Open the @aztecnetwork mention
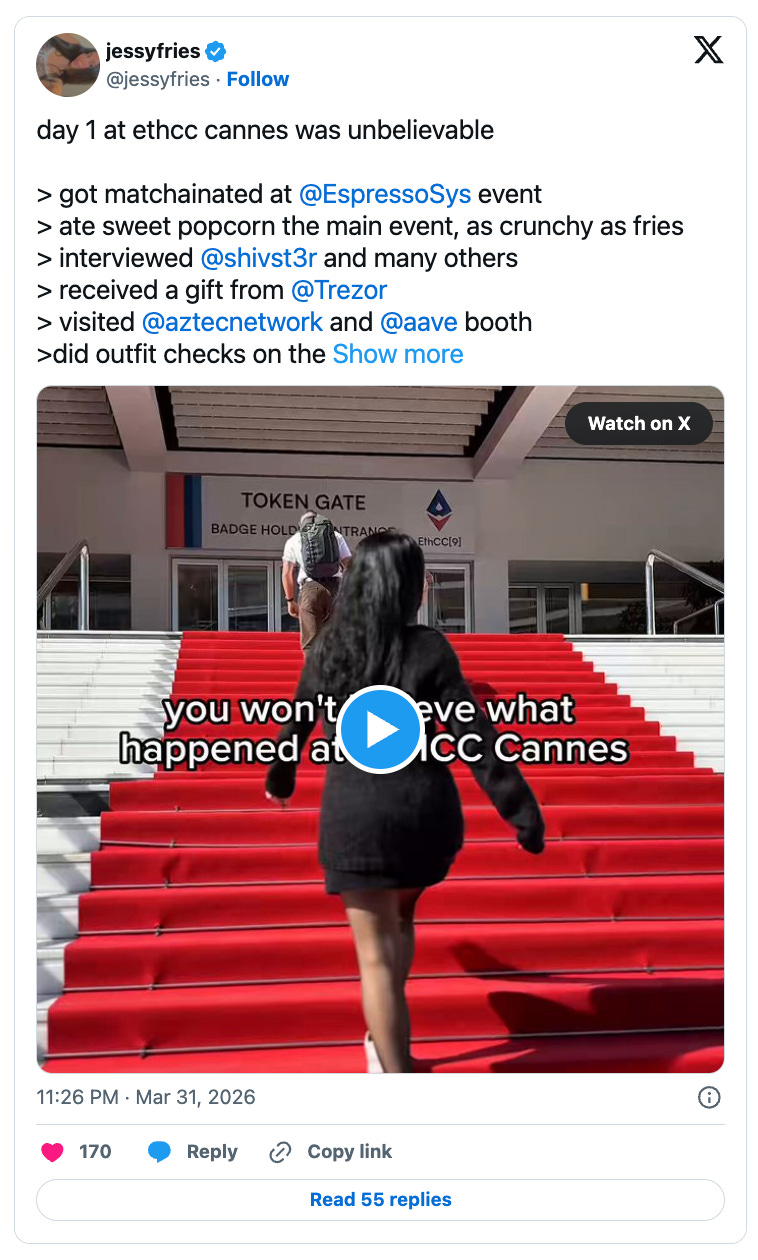Screen dimensions: 758x1260 click(x=233, y=322)
